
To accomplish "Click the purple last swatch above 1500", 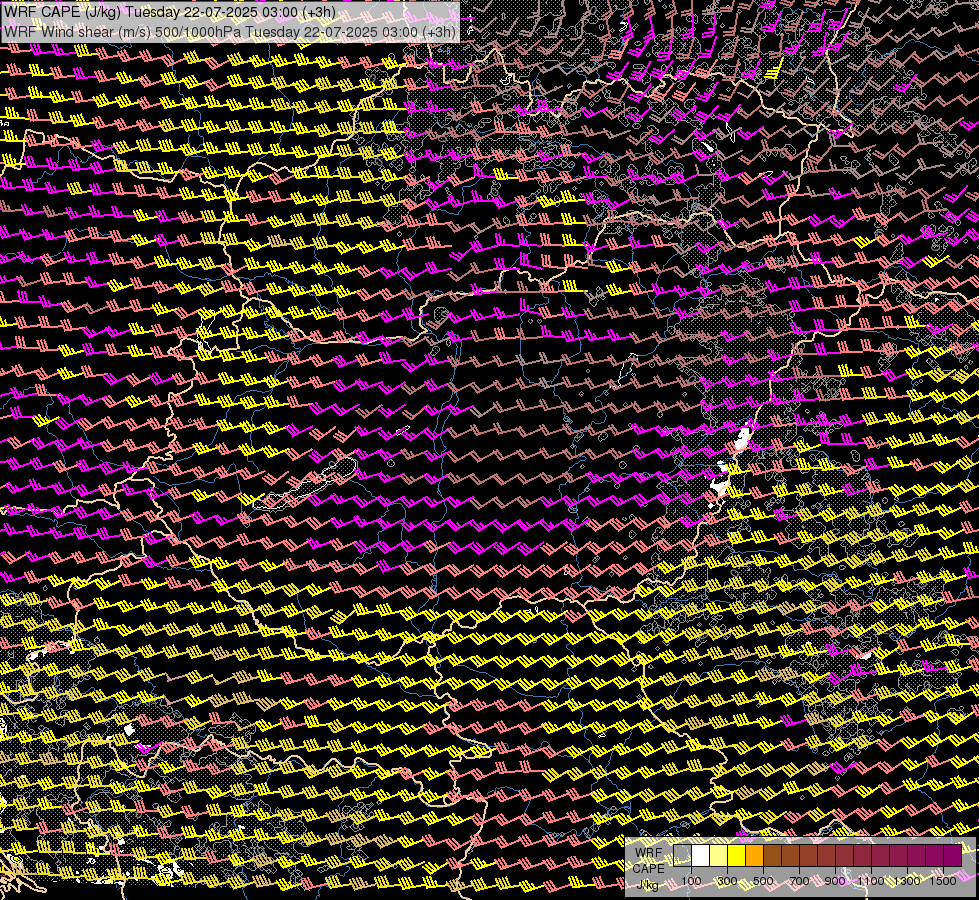I will click(953, 855).
